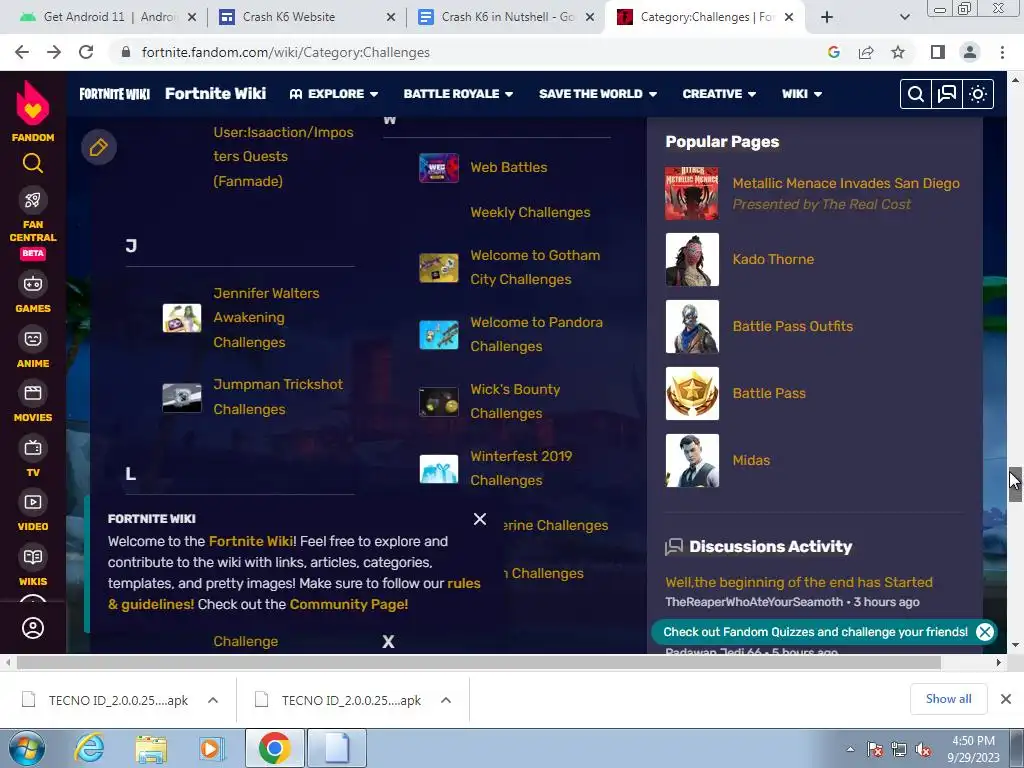Toggle the browser side panel

(x=938, y=52)
